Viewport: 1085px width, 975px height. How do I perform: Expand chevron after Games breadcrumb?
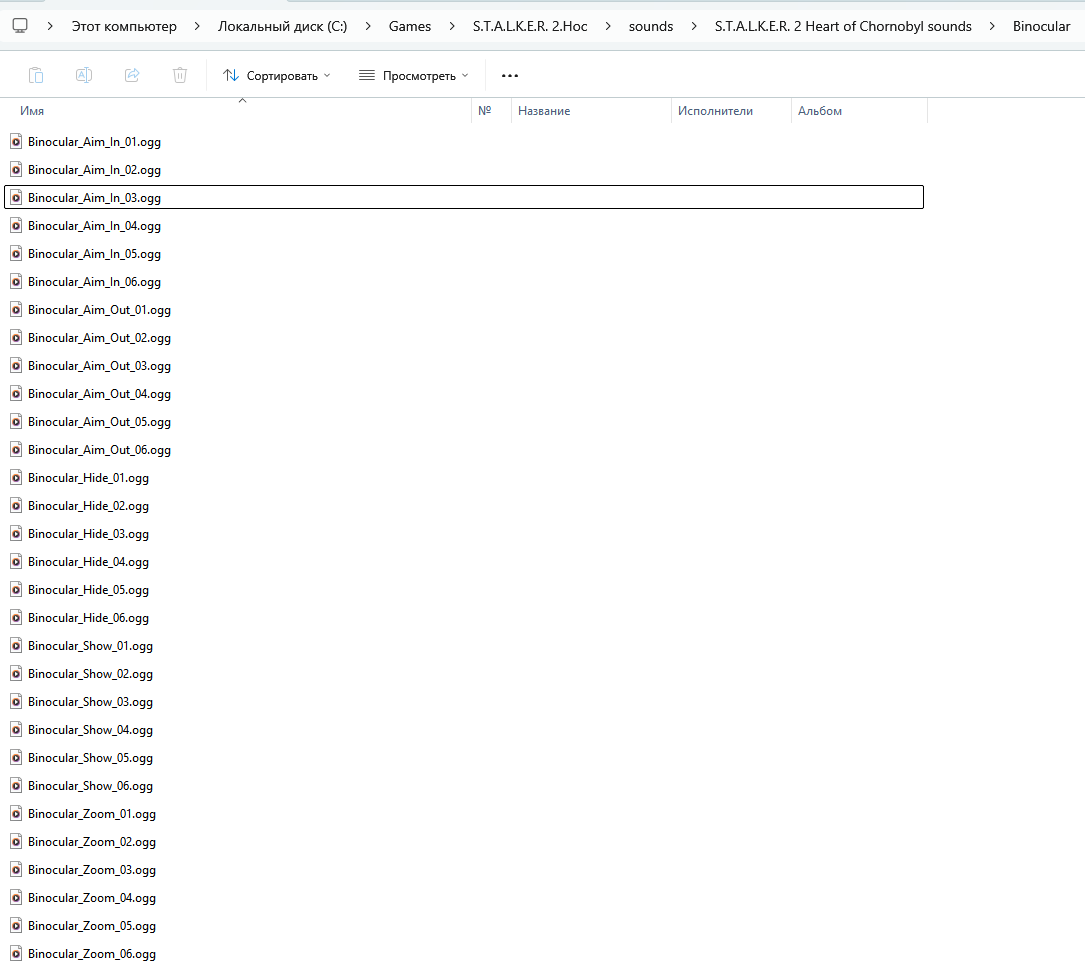pos(452,26)
